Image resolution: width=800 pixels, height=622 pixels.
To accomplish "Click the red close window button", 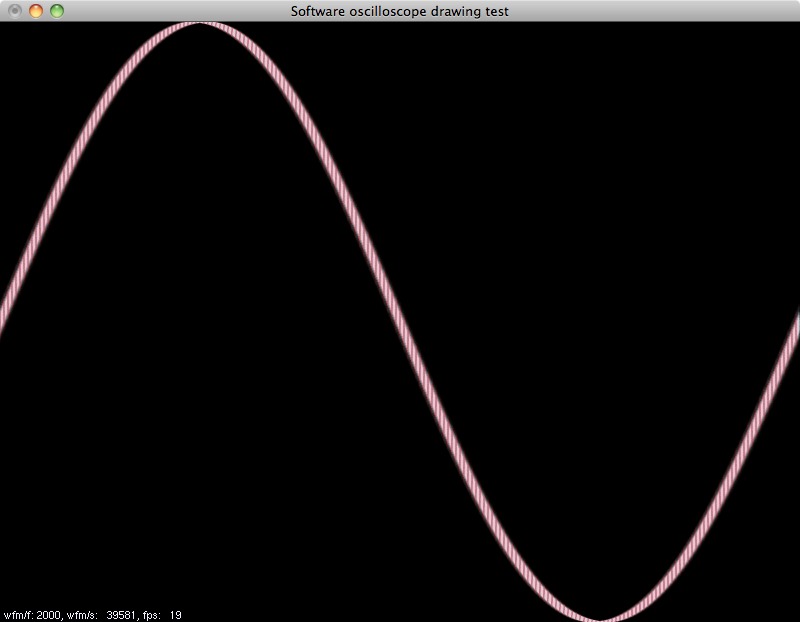I will tap(15, 11).
